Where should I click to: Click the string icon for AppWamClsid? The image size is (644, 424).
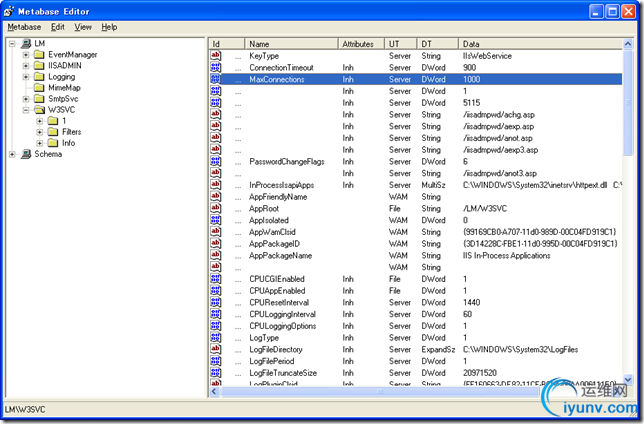coord(216,232)
